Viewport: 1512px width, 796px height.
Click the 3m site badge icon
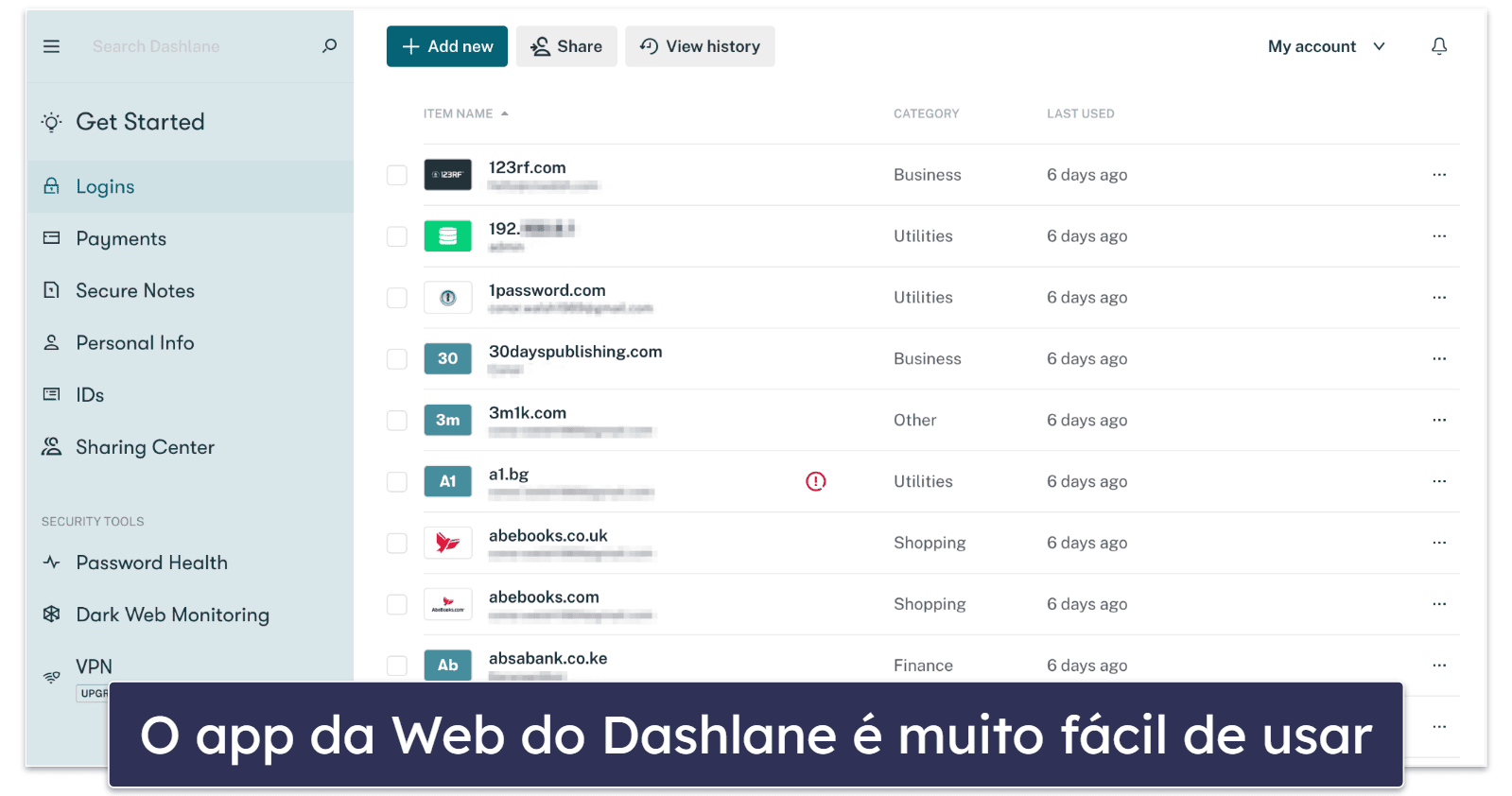tap(447, 420)
